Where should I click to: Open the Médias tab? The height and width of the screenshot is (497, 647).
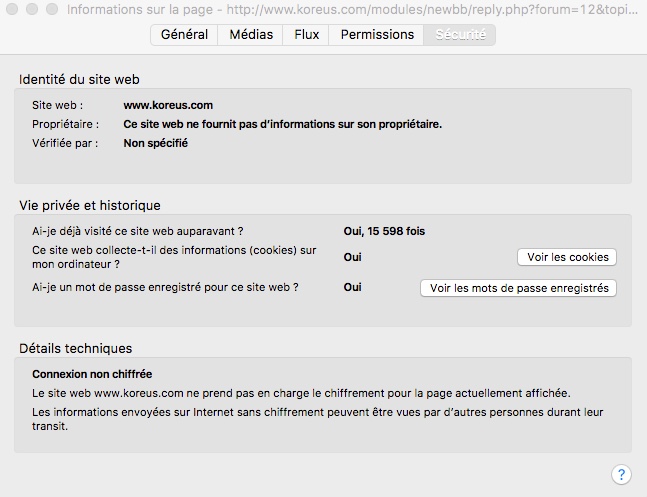pyautogui.click(x=250, y=34)
